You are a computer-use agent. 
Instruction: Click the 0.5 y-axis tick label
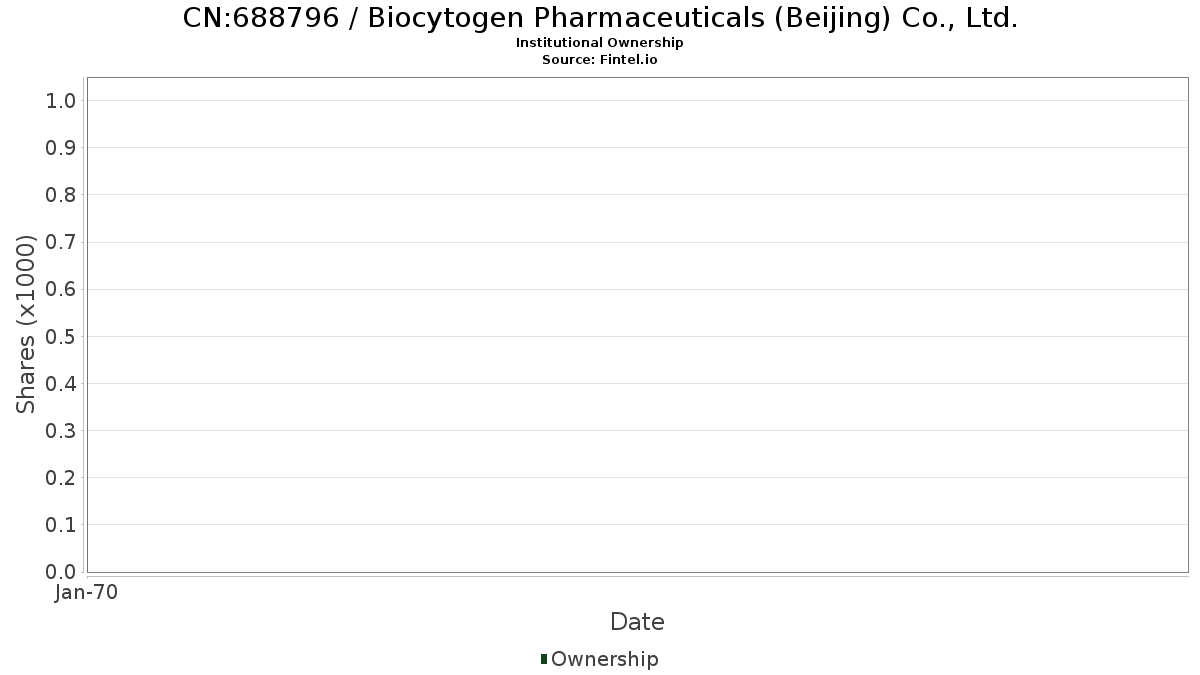point(61,336)
